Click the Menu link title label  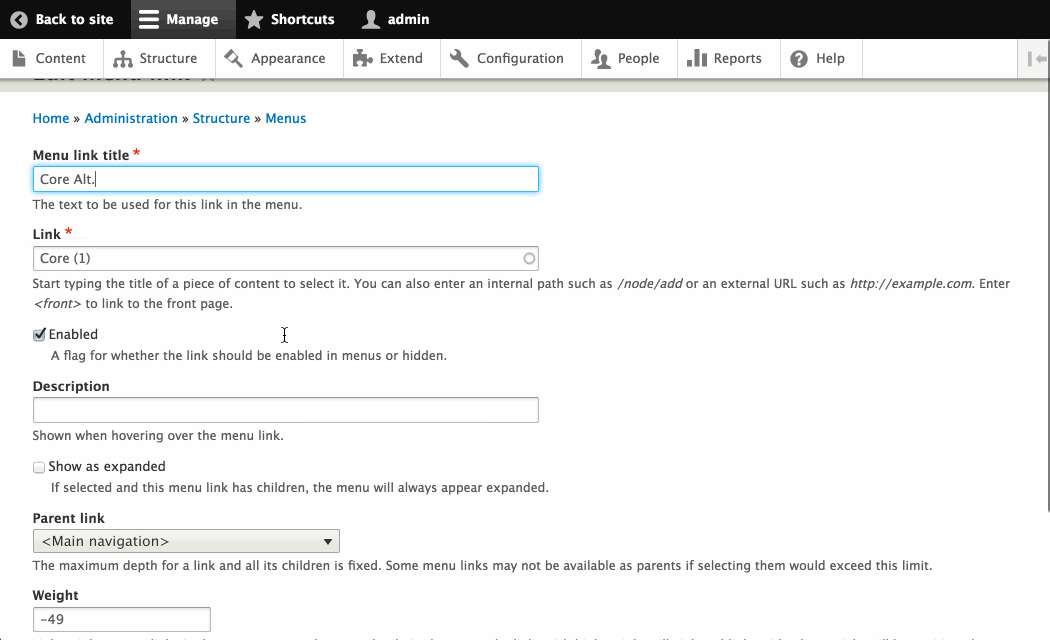coord(81,155)
